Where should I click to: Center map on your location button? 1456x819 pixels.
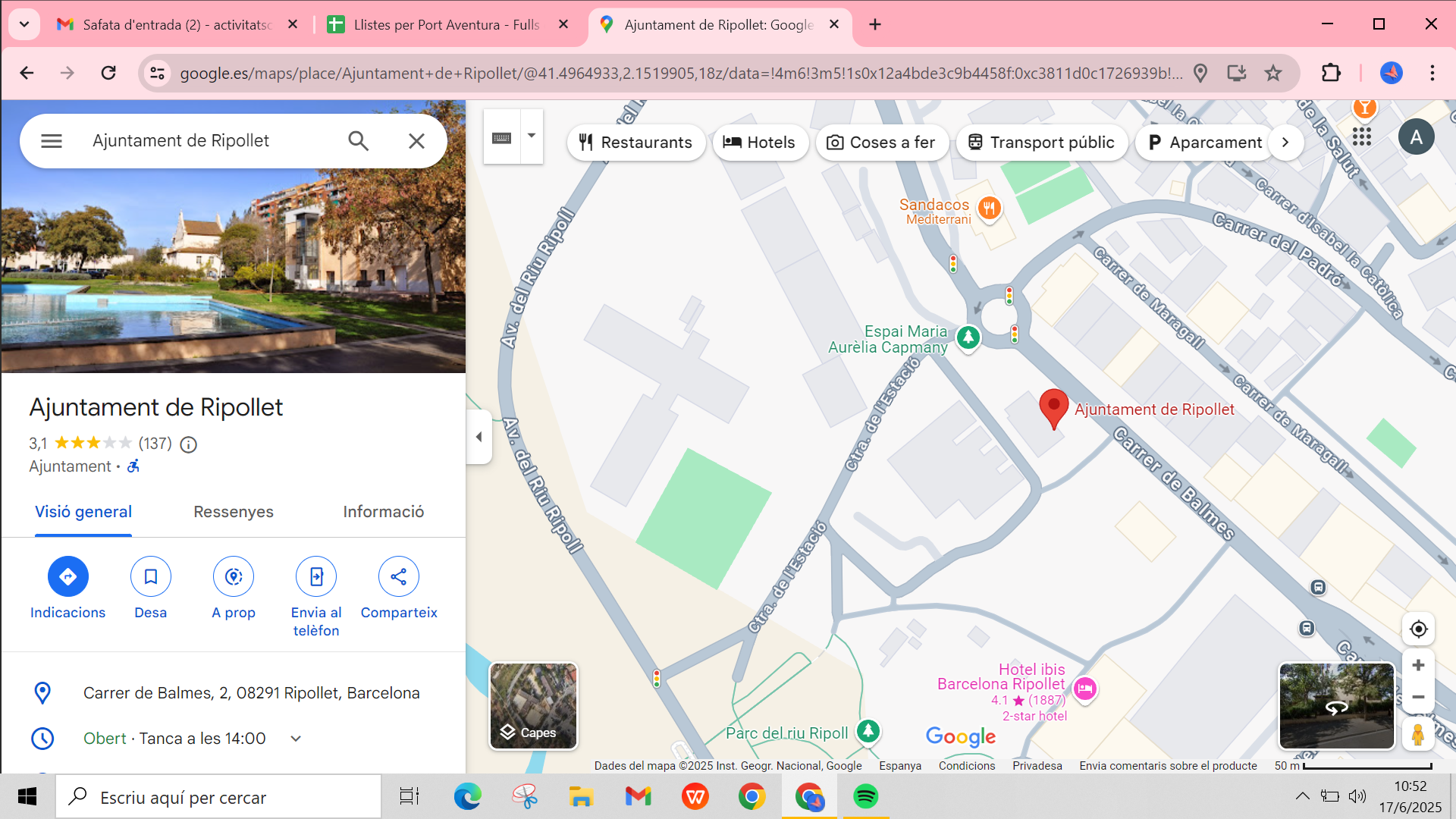[x=1418, y=629]
